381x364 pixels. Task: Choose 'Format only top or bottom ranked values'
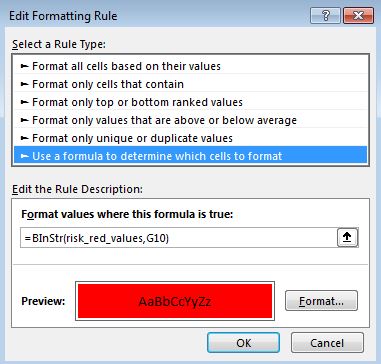coord(190,102)
